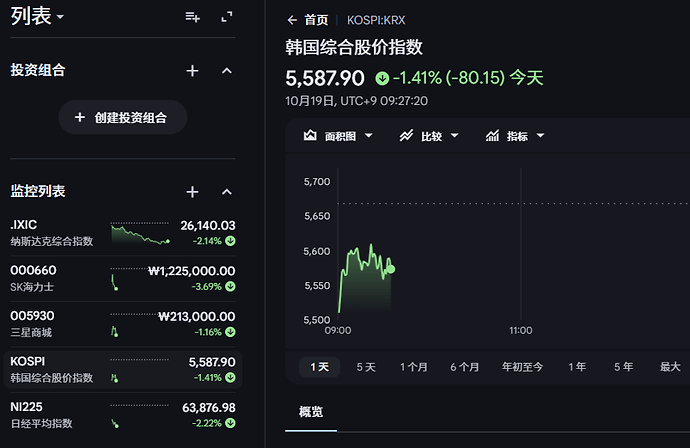
Task: Add item to 监控列表 with plus icon
Action: pos(192,192)
